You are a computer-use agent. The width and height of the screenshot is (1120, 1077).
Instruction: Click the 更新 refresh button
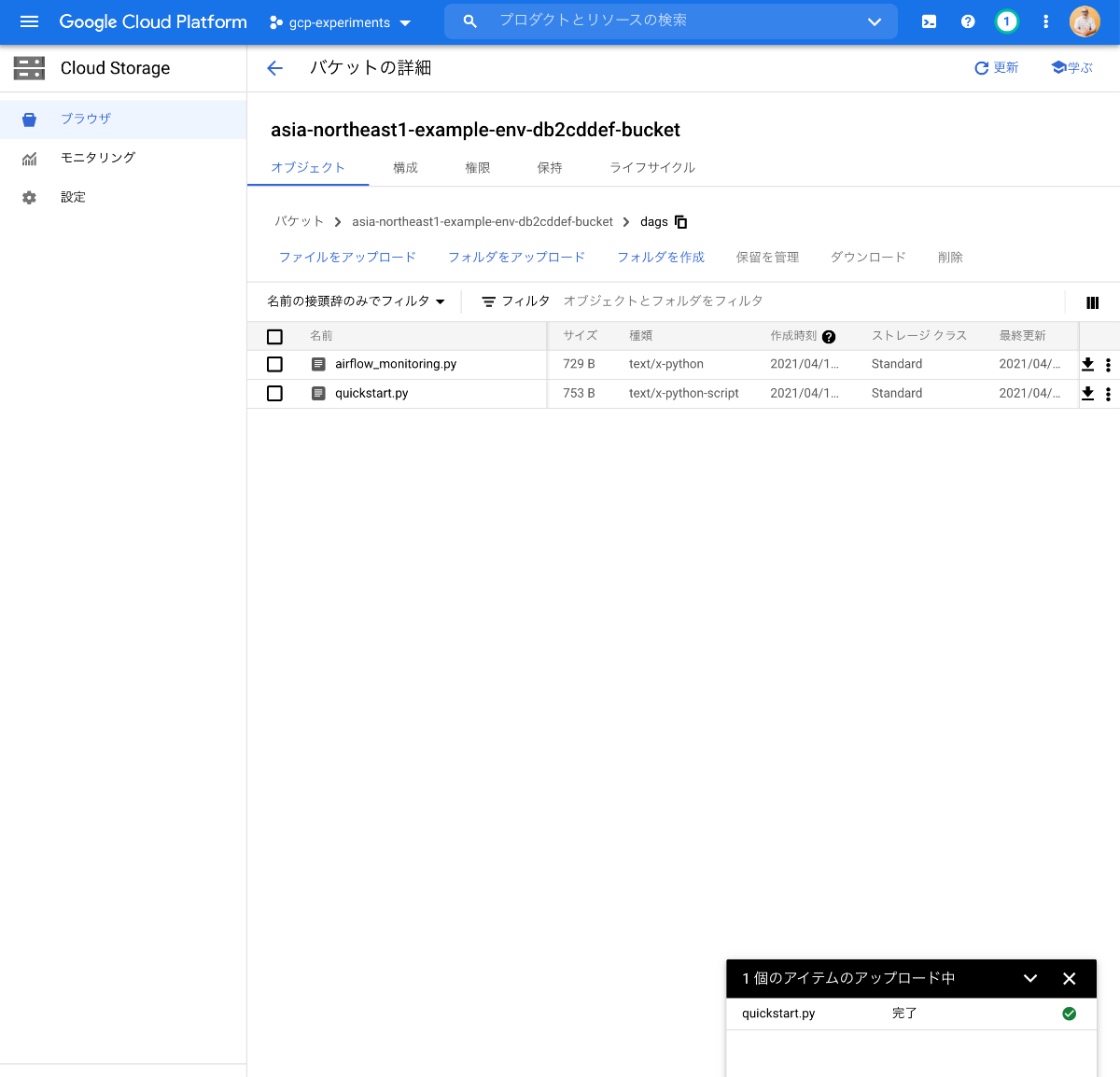[996, 68]
